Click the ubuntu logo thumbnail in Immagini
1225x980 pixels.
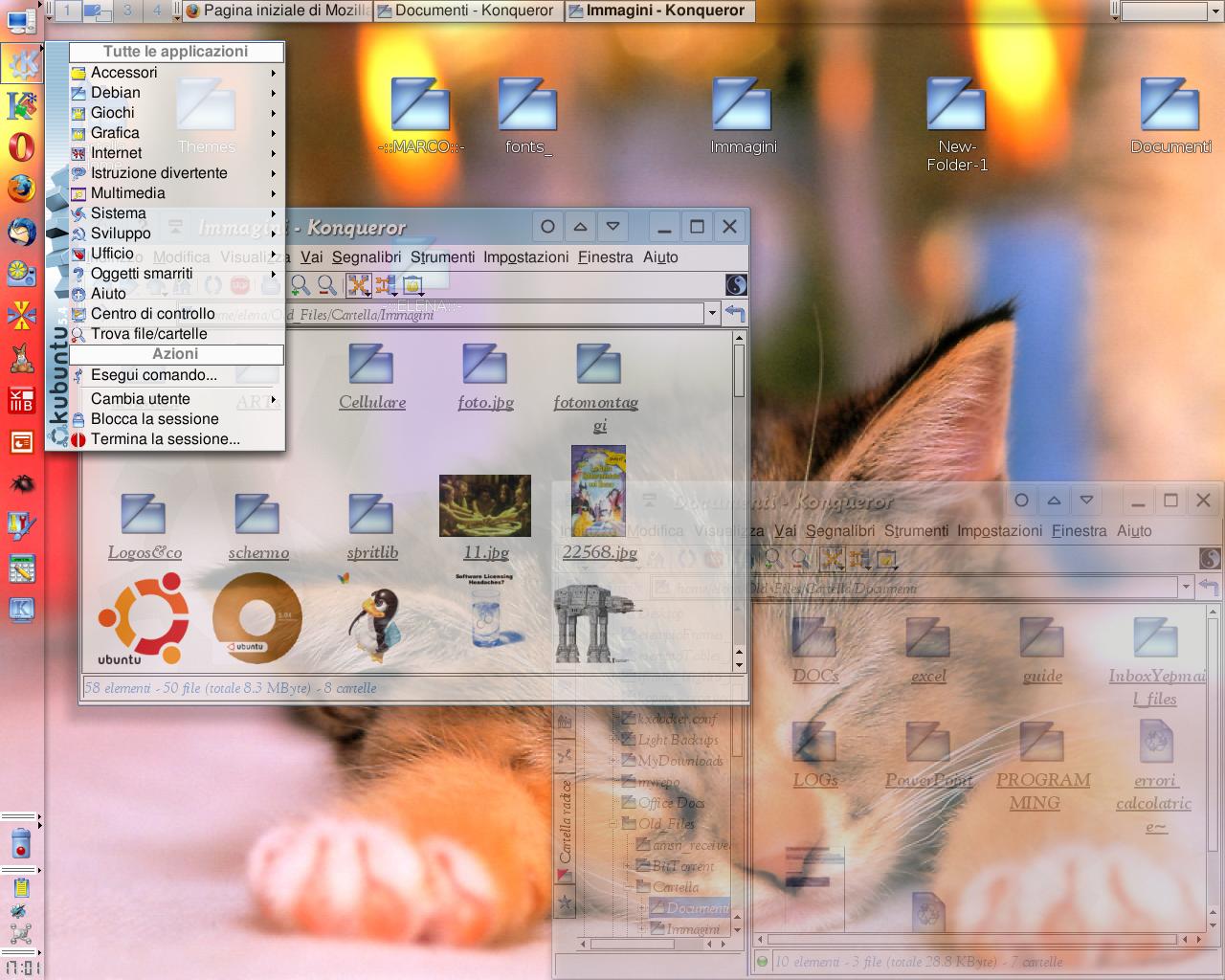(144, 619)
